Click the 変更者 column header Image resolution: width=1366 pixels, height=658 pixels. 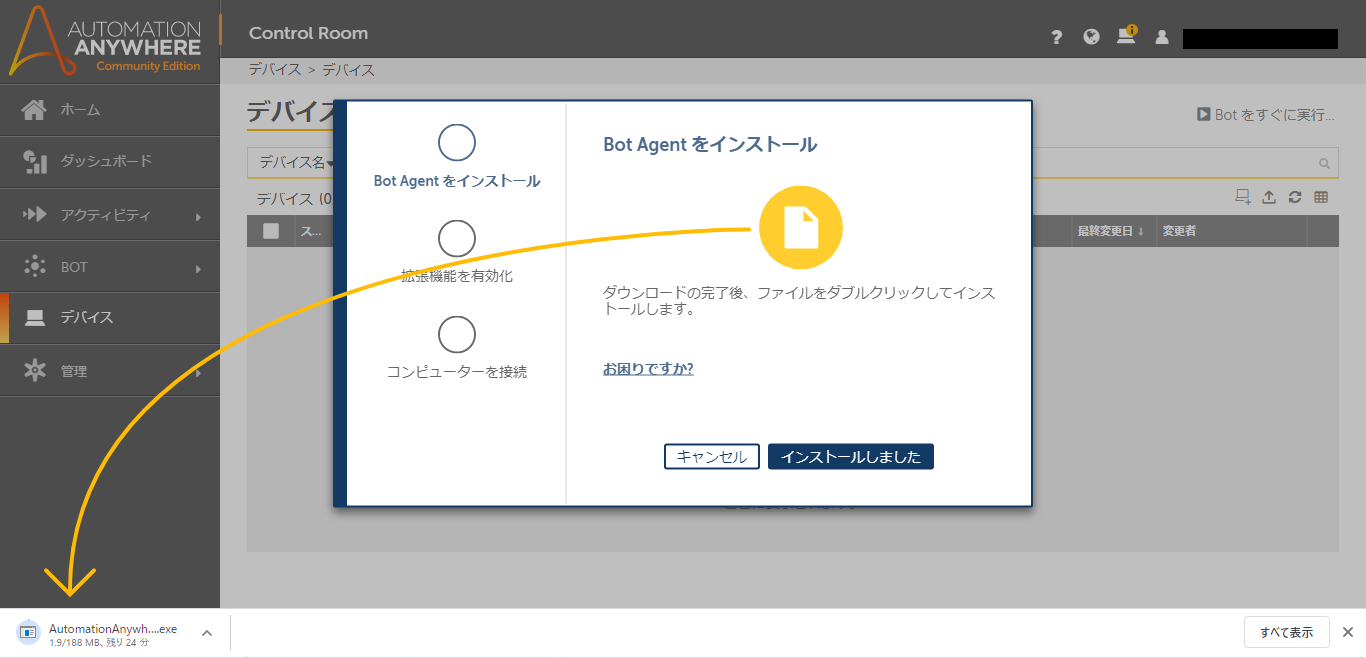pos(1179,231)
